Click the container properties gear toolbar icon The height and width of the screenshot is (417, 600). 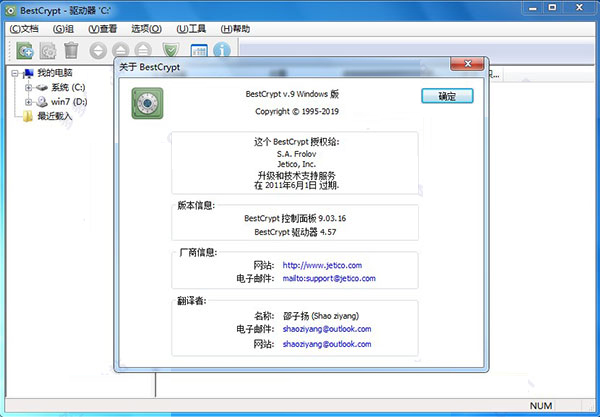tap(48, 51)
